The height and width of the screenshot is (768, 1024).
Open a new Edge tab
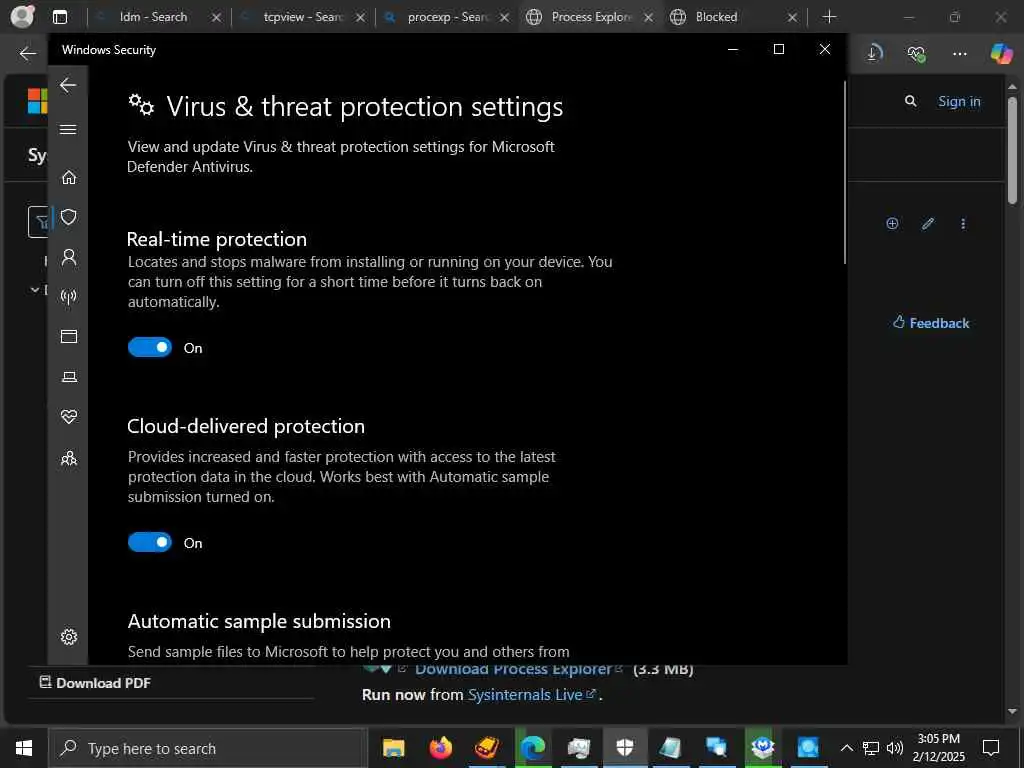click(829, 17)
